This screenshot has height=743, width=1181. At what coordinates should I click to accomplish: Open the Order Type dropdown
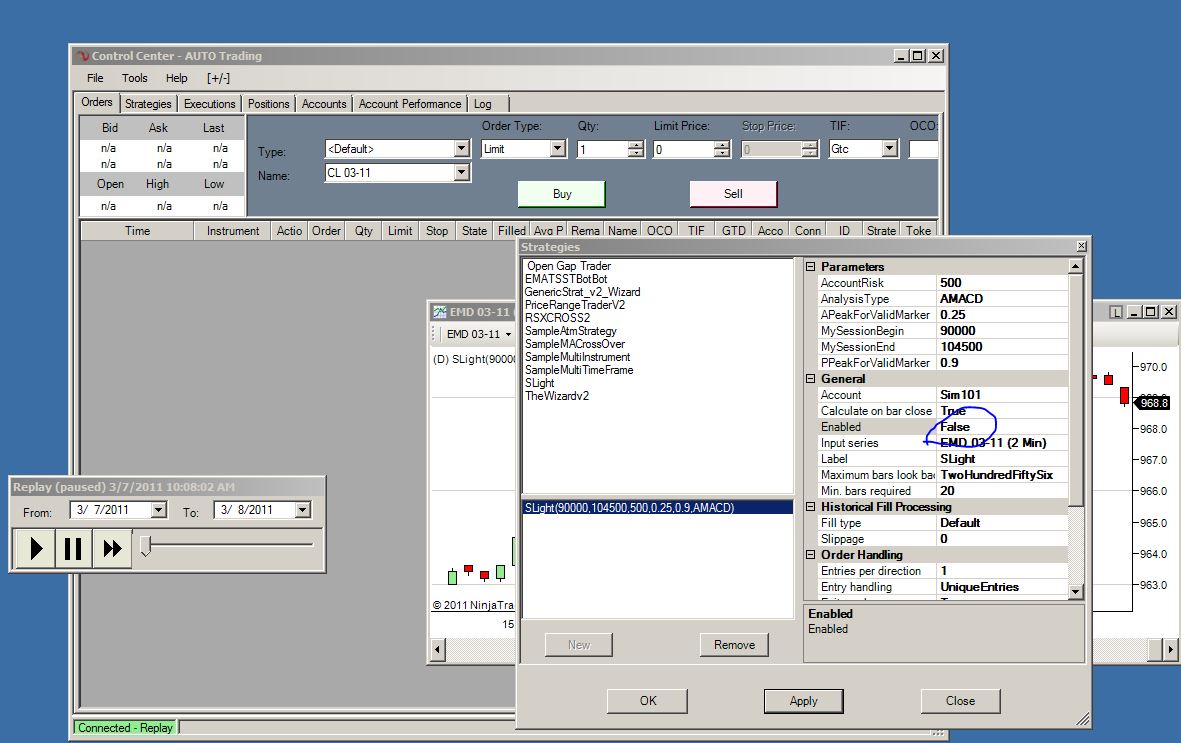point(557,149)
